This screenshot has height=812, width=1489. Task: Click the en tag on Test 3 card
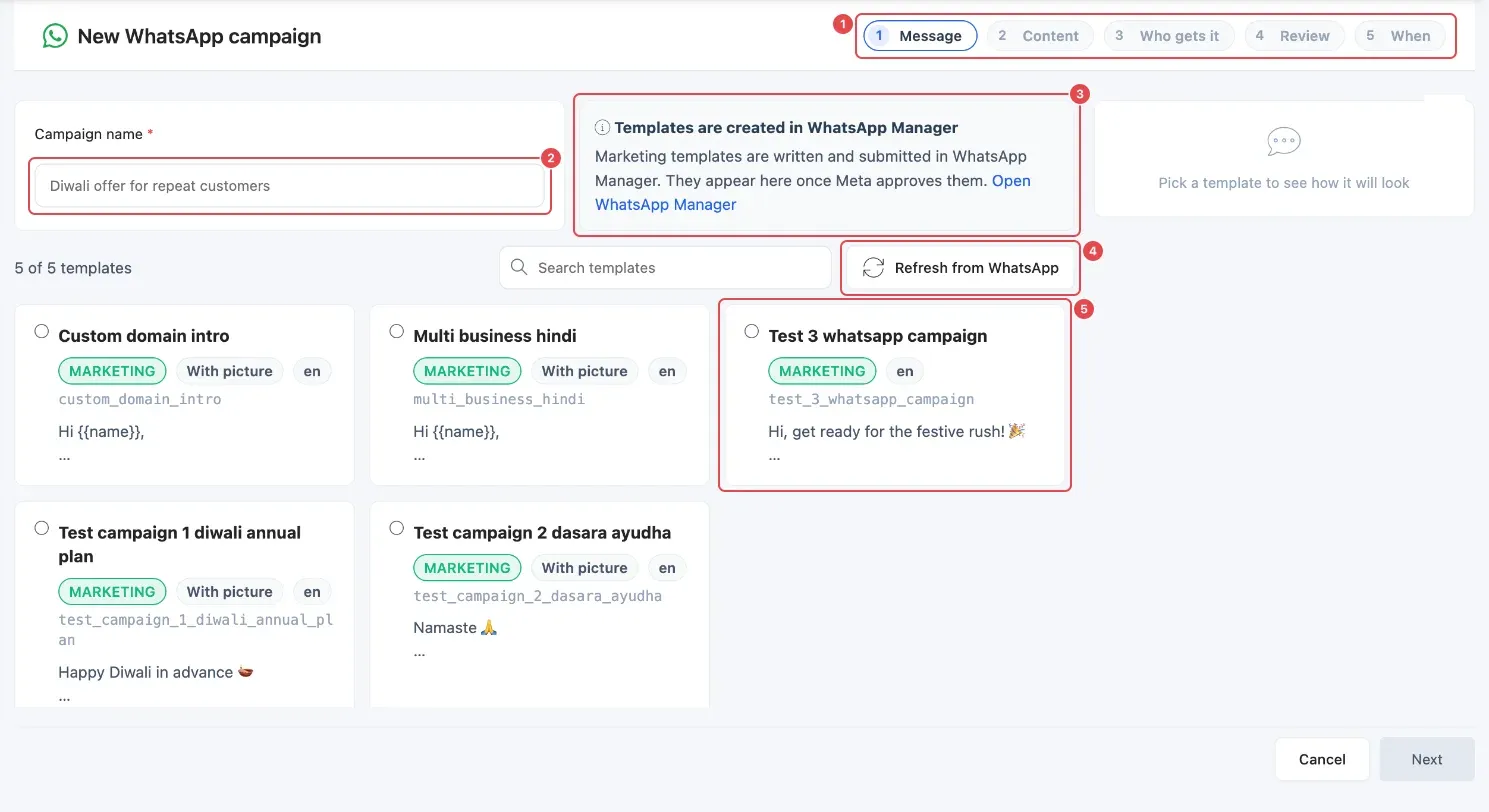pos(905,371)
